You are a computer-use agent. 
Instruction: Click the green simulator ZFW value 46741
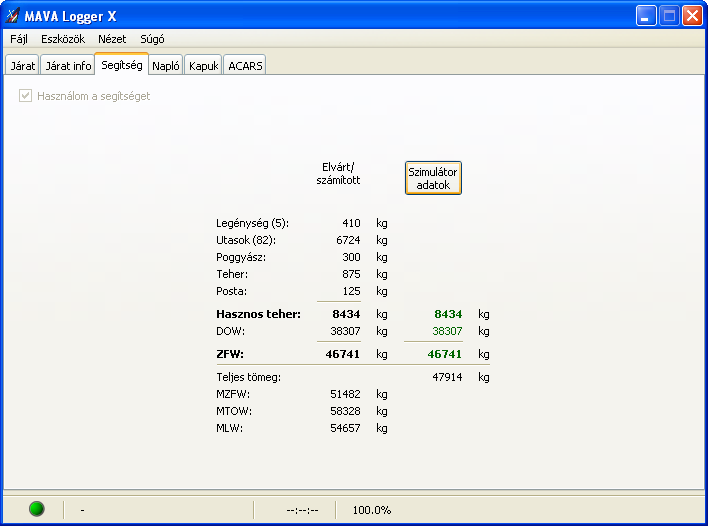(445, 354)
